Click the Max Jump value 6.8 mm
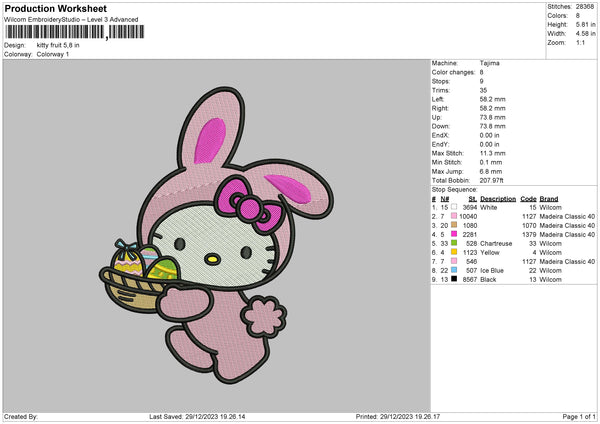The image size is (600, 424). tap(491, 171)
